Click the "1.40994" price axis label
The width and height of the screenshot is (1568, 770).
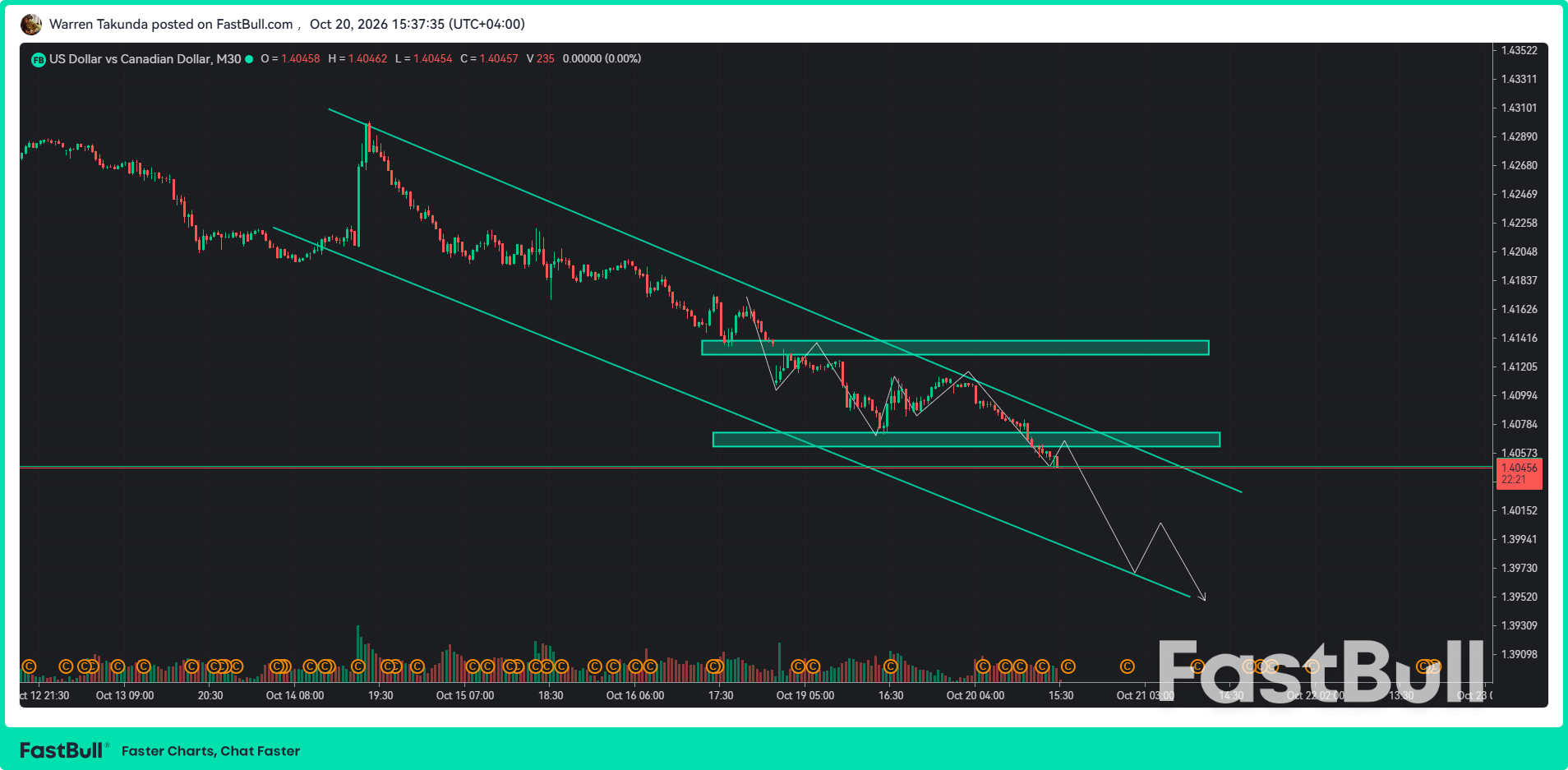point(1519,396)
